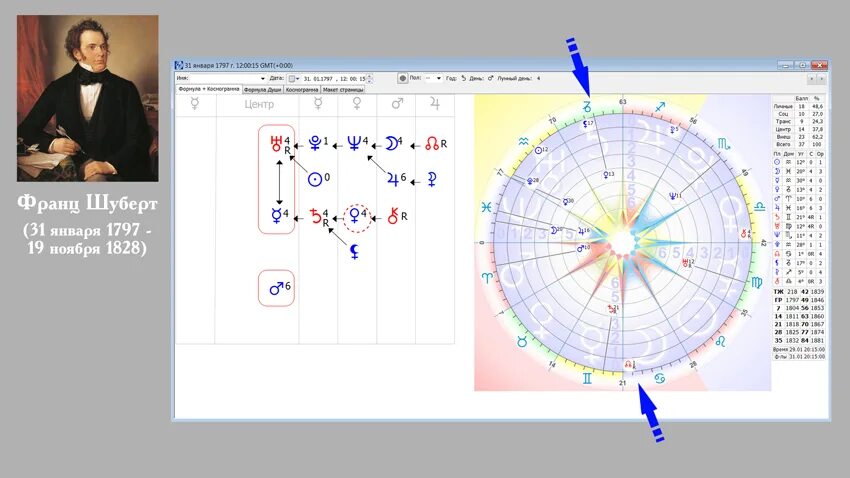Viewport: 850px width, 478px height.
Task: Click Scorpio sign on chart wheel
Action: point(723,144)
